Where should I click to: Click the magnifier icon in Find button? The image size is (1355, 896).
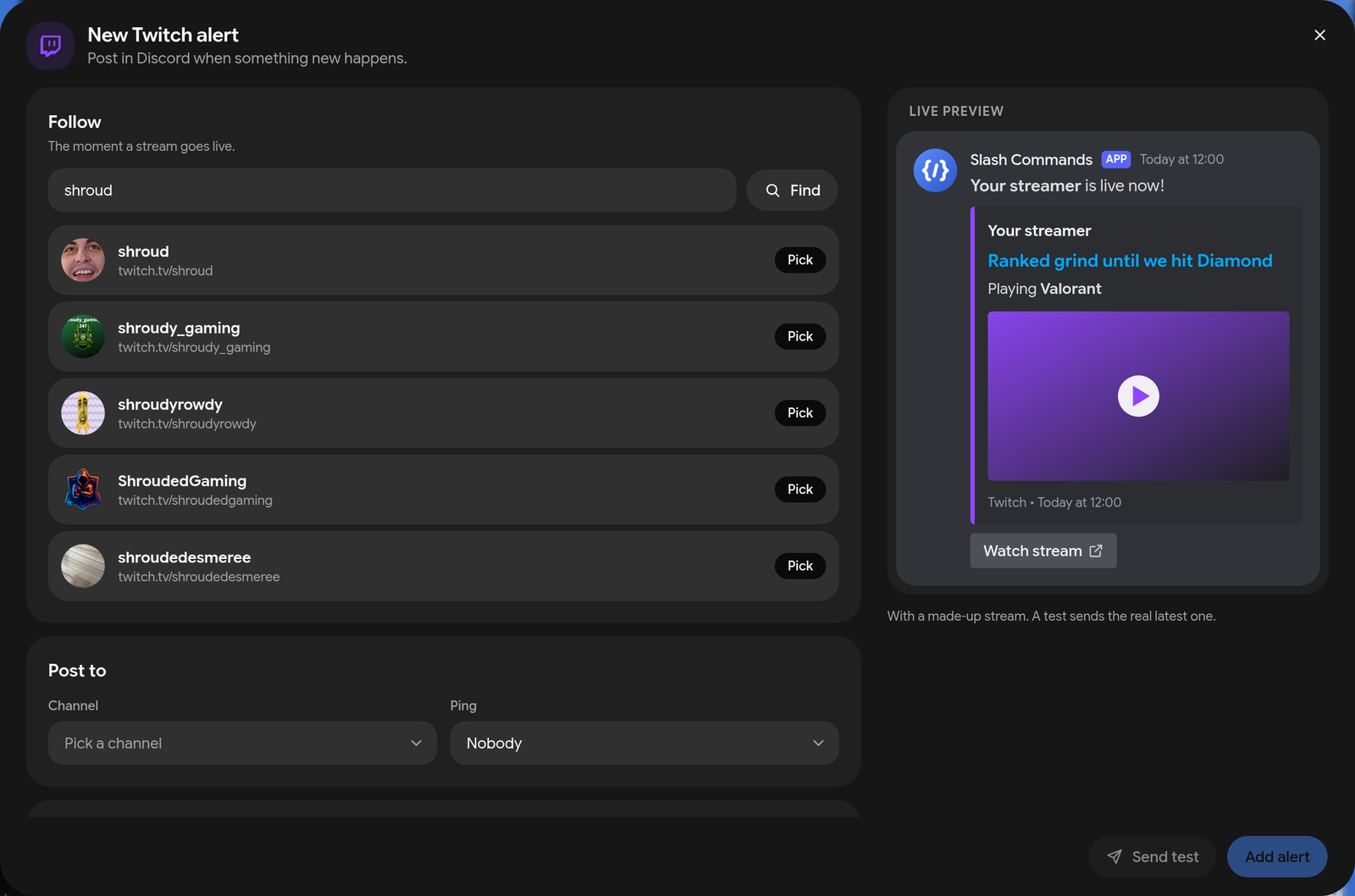pyautogui.click(x=772, y=191)
